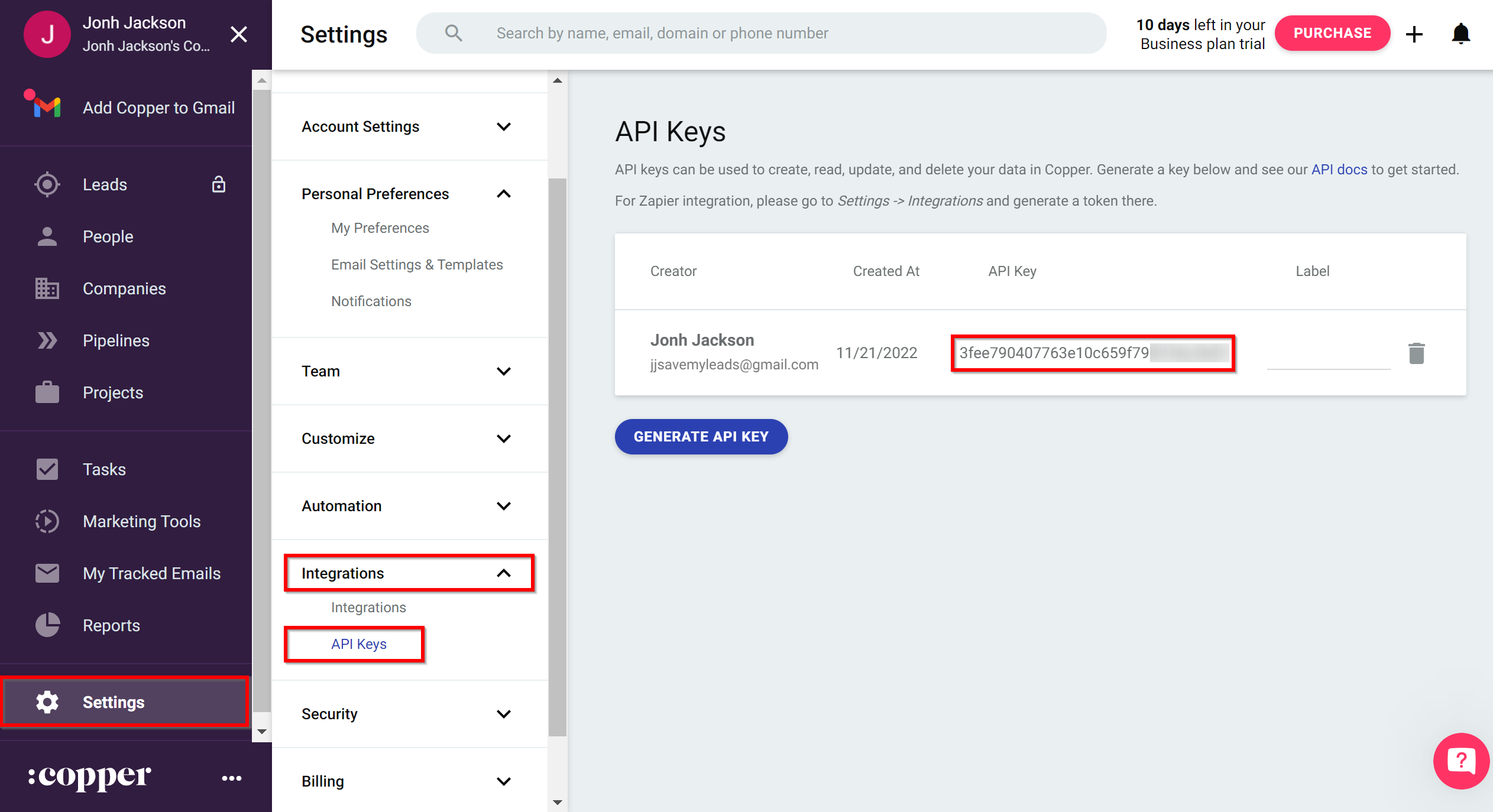The image size is (1493, 812).
Task: Click settings menu scrollbar up arrow
Action: pyautogui.click(x=557, y=80)
